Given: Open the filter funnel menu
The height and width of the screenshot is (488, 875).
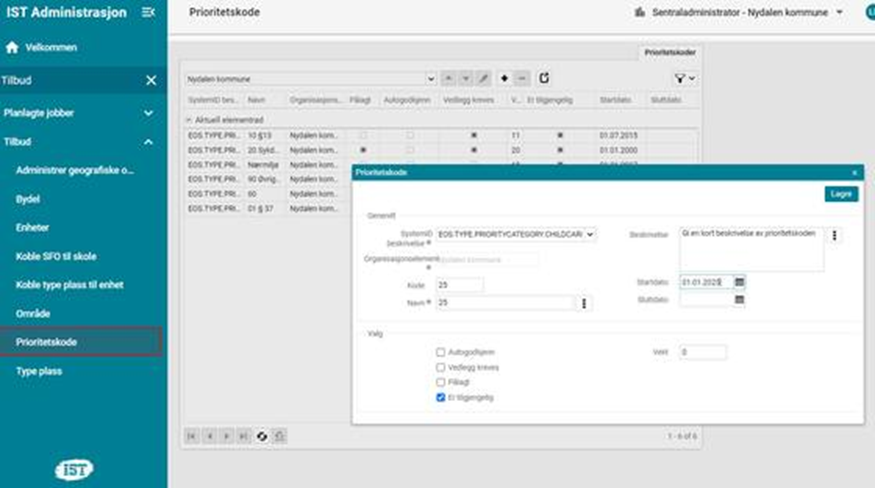Looking at the screenshot, I should click(684, 78).
